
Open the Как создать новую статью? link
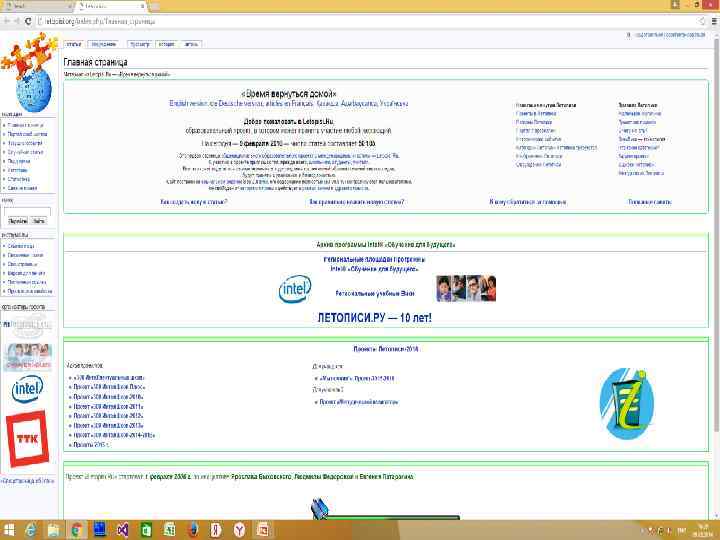[x=194, y=202]
